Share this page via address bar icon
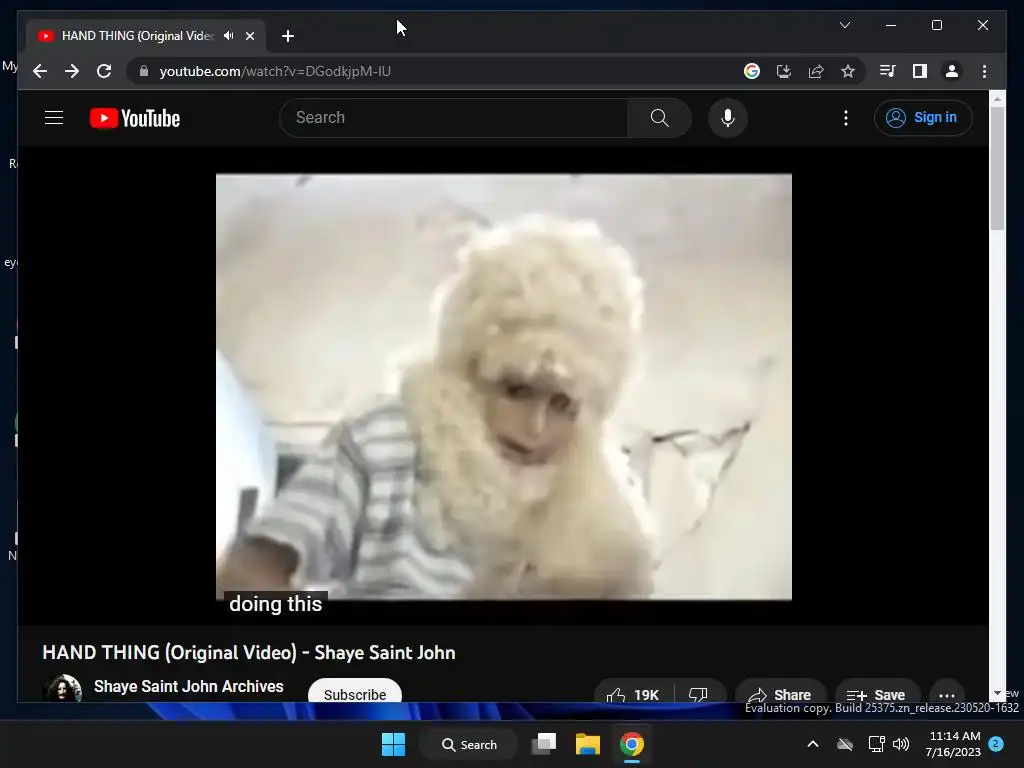This screenshot has height=768, width=1024. (x=816, y=71)
